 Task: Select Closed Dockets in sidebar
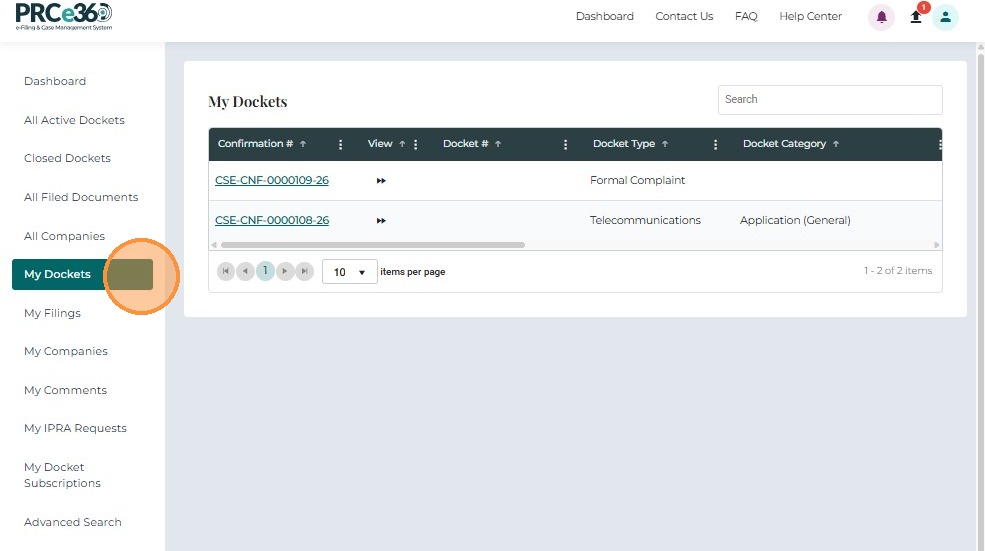click(67, 158)
